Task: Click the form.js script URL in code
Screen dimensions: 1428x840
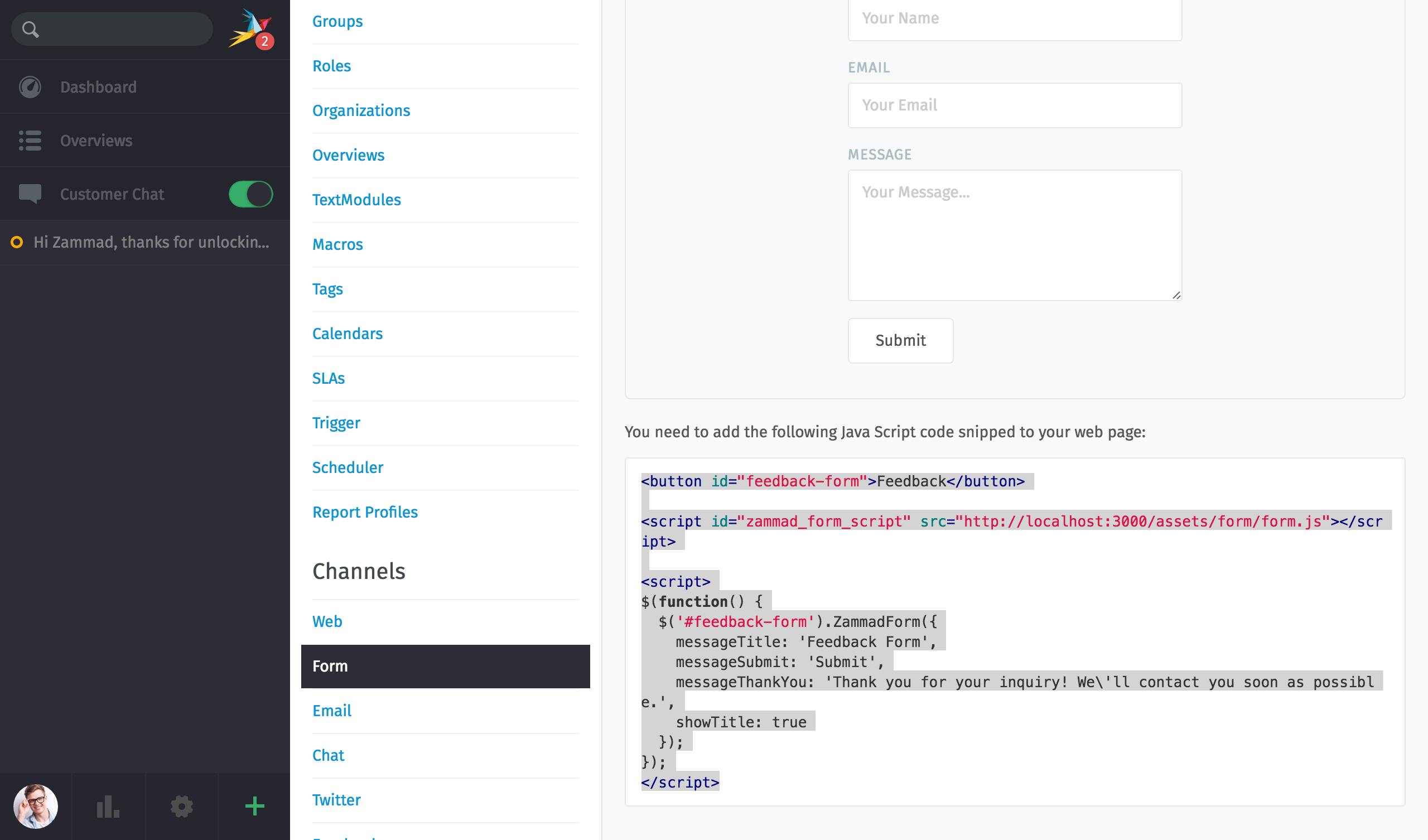Action: pos(1142,522)
